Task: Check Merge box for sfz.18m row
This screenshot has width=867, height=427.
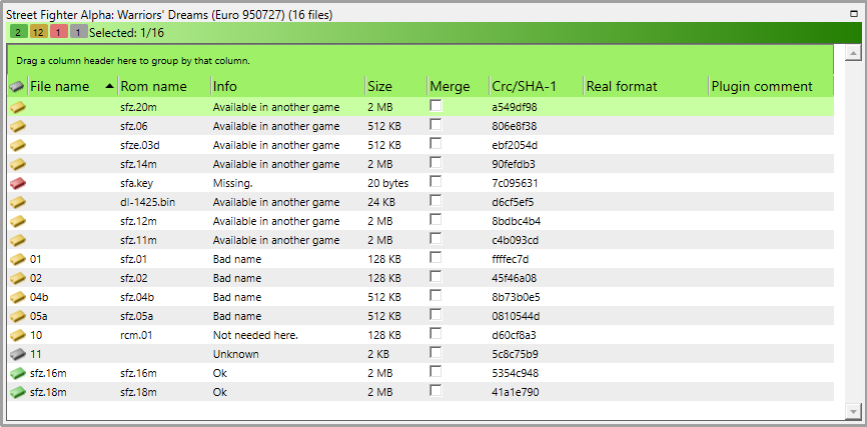Action: [x=436, y=391]
